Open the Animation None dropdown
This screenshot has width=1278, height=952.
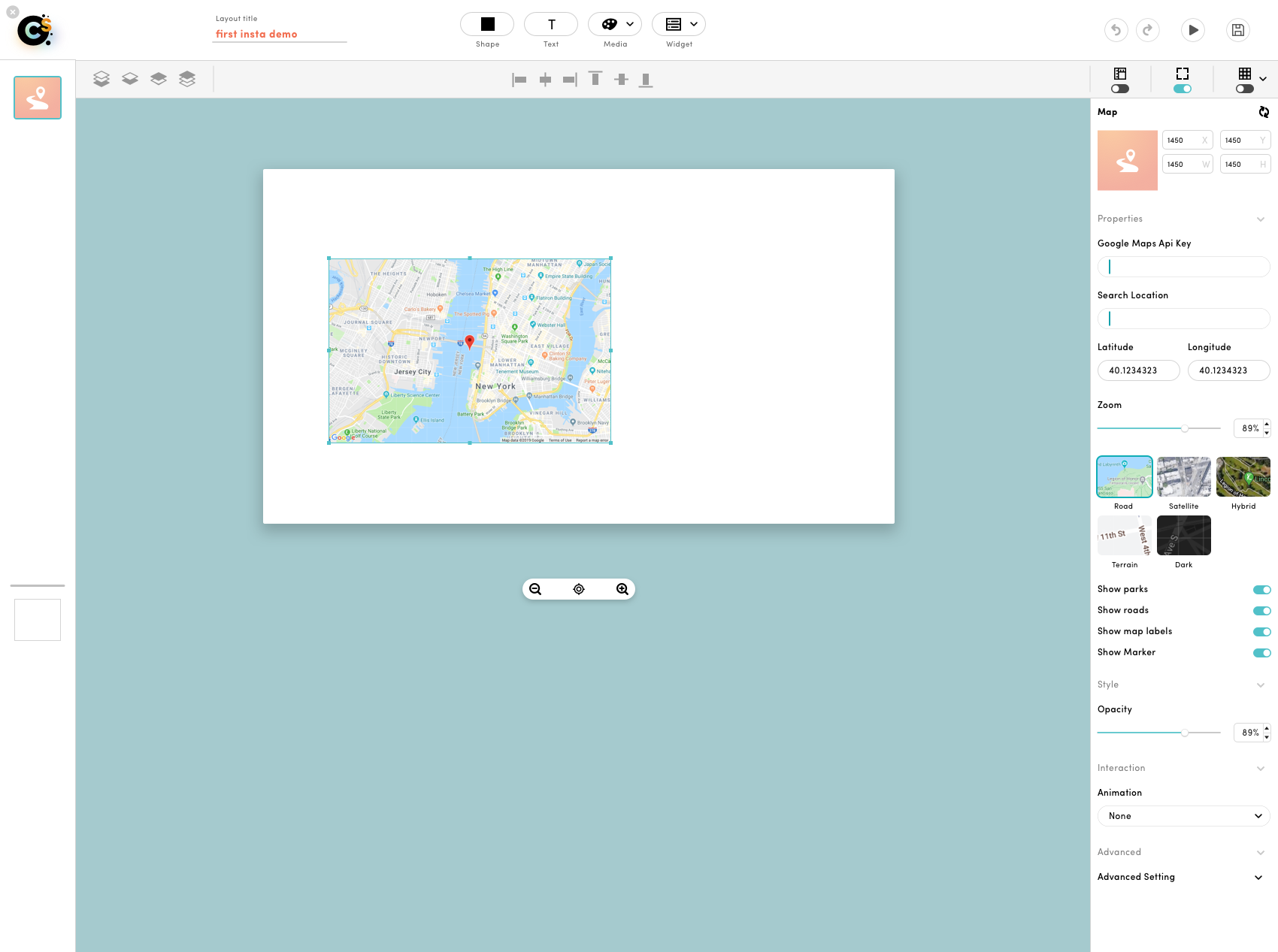coord(1184,816)
